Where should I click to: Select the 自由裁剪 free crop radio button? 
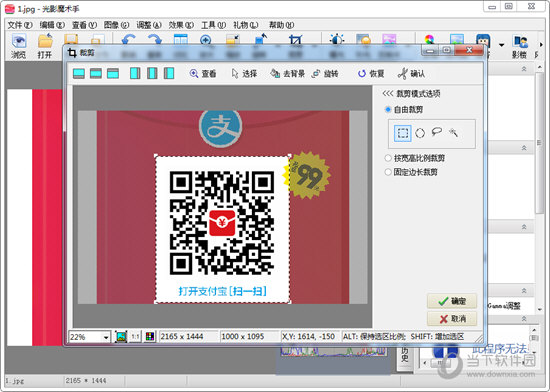(x=388, y=109)
